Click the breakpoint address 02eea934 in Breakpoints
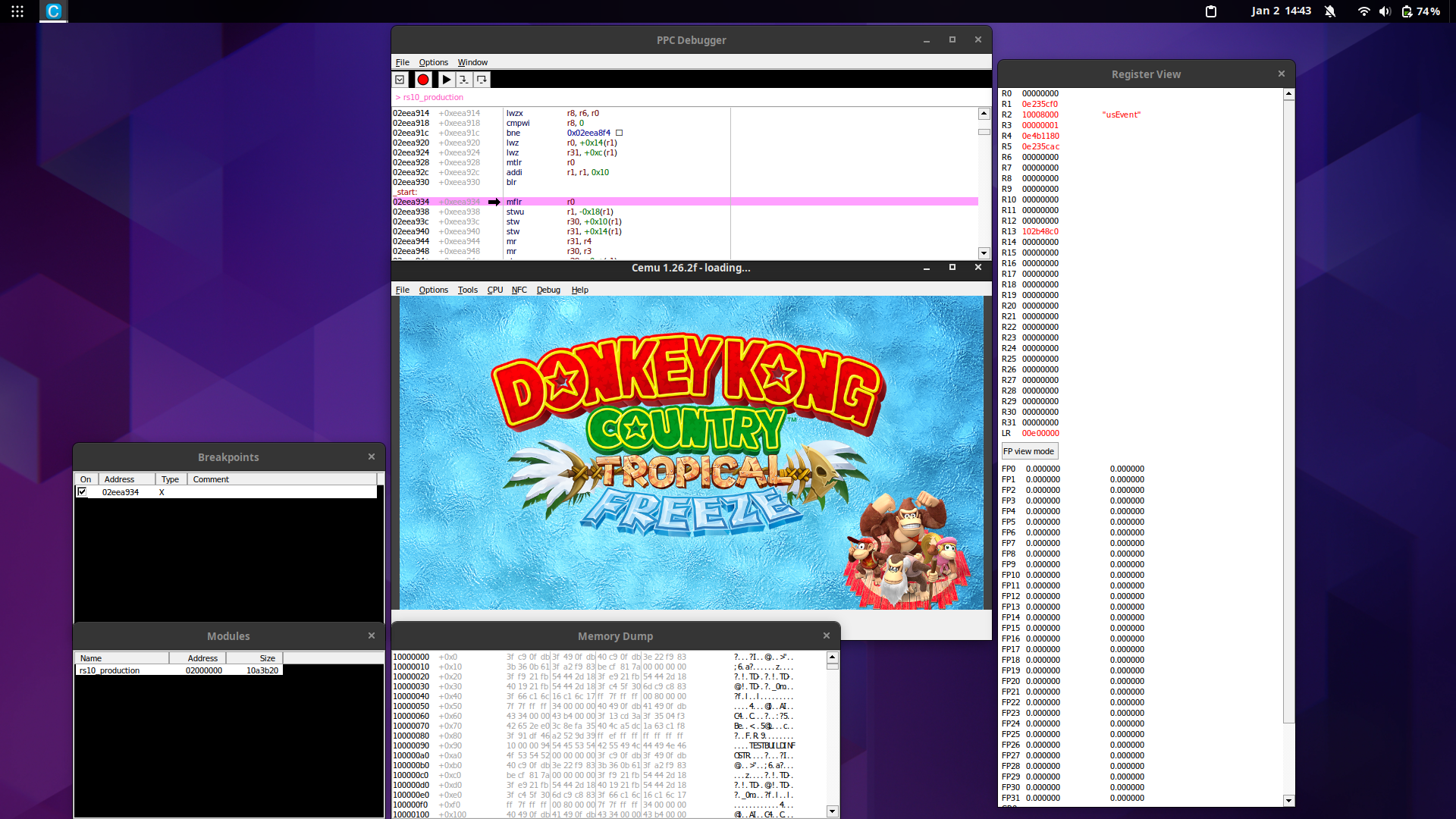 pos(121,492)
